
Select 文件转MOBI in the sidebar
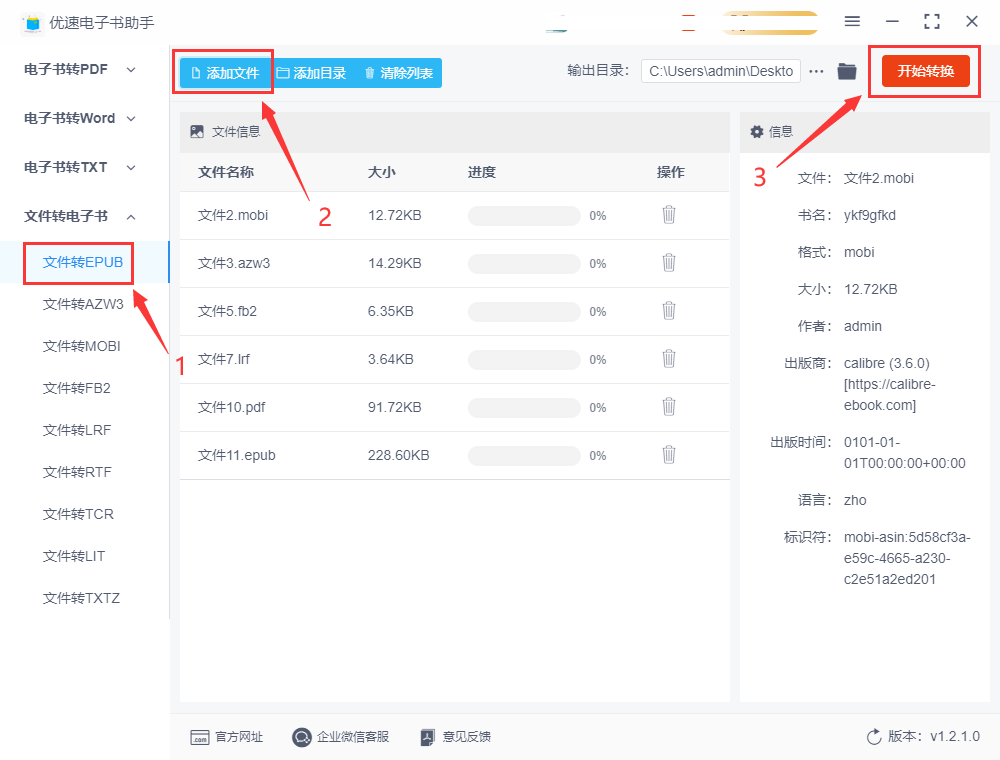click(x=82, y=346)
